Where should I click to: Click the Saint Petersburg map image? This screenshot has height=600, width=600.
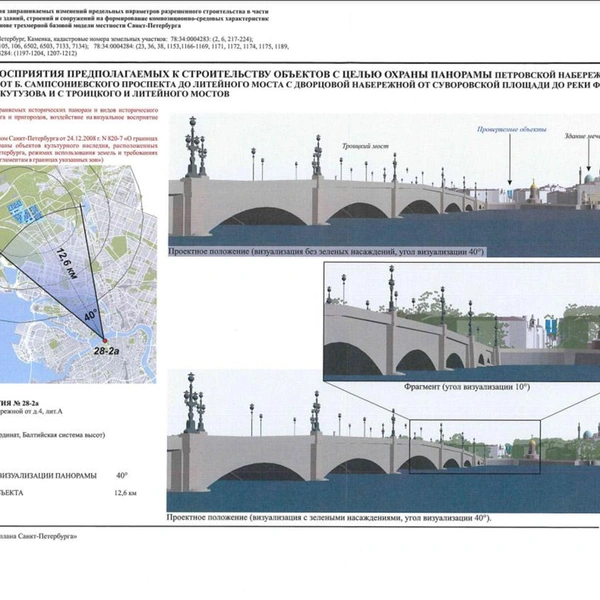(x=78, y=274)
